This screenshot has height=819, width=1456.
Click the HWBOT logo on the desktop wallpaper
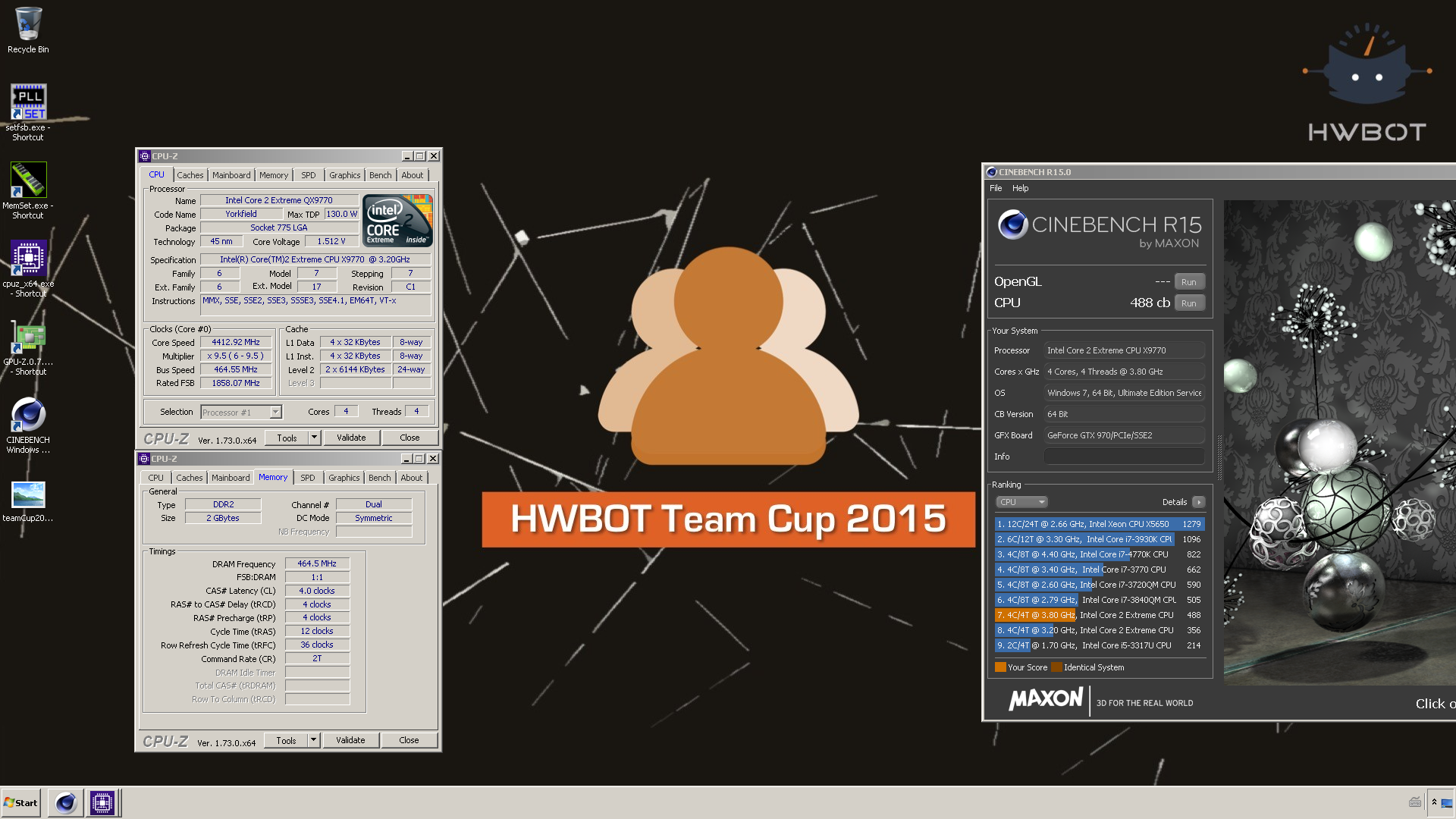[x=1367, y=83]
